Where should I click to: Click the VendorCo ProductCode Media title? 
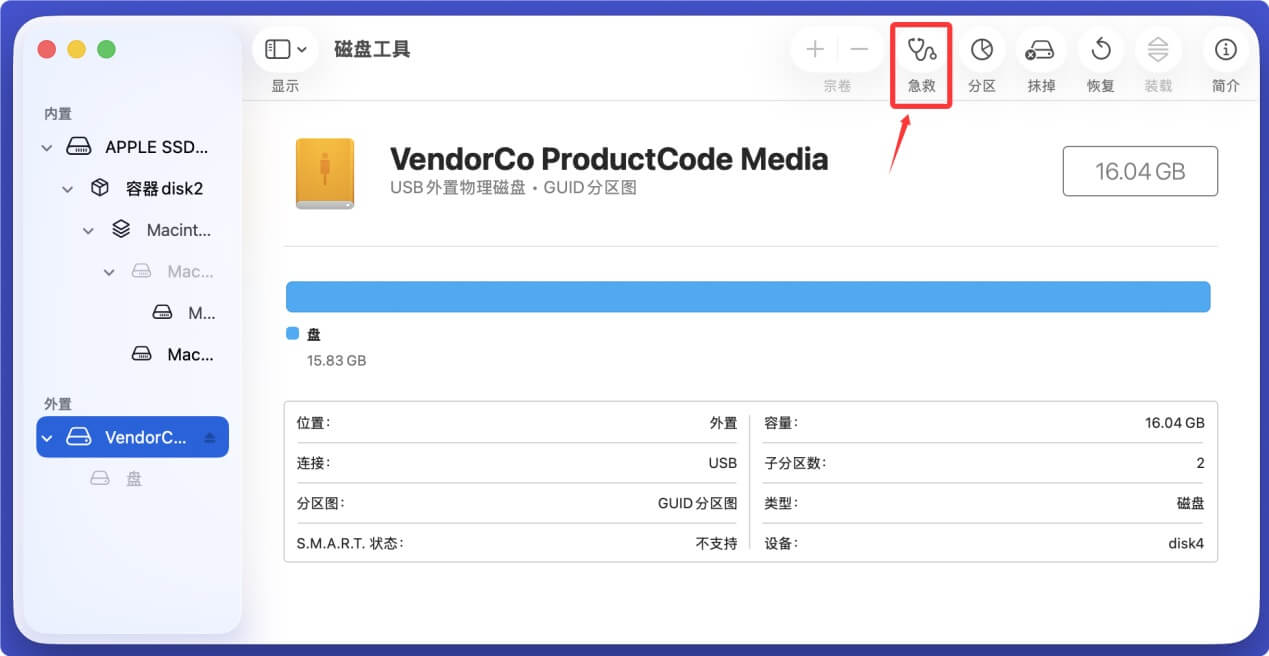coord(608,158)
